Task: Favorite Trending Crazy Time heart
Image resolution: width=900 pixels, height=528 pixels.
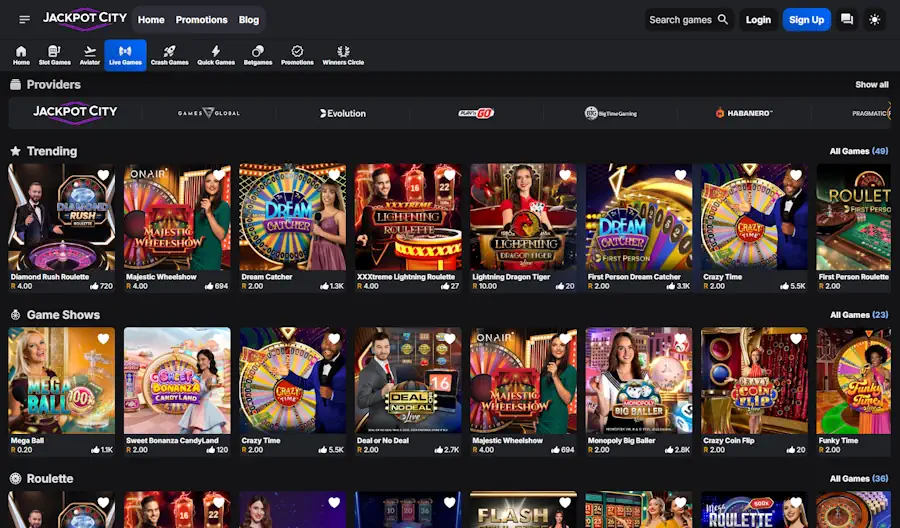Action: click(x=796, y=175)
